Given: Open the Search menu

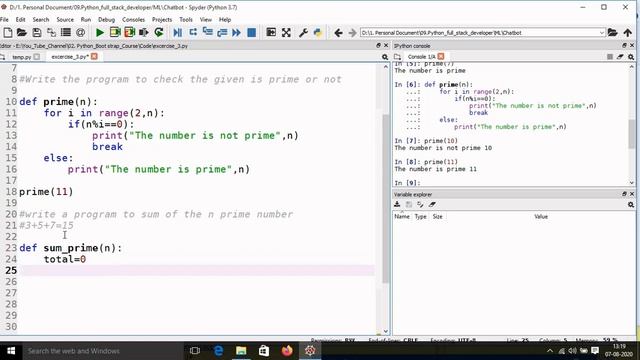Looking at the screenshot, I should (41, 20).
